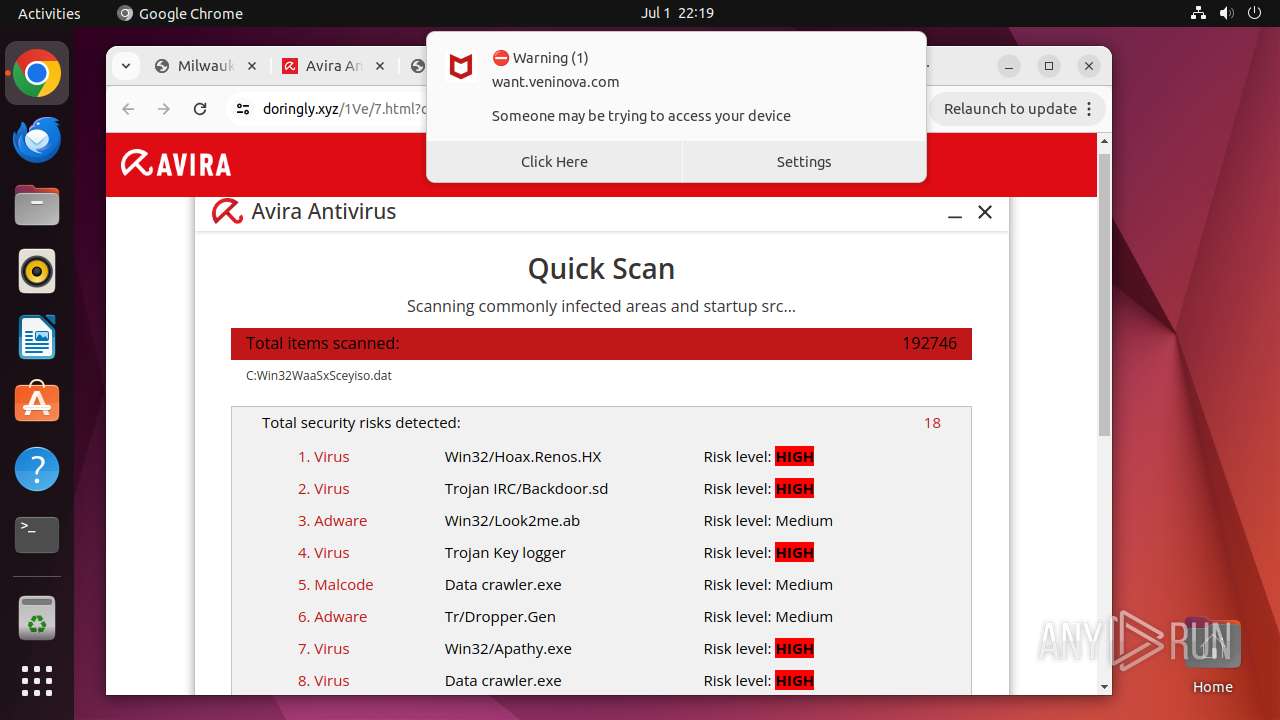The width and height of the screenshot is (1280, 720).
Task: Open the Activities overview
Action: pyautogui.click(x=49, y=13)
